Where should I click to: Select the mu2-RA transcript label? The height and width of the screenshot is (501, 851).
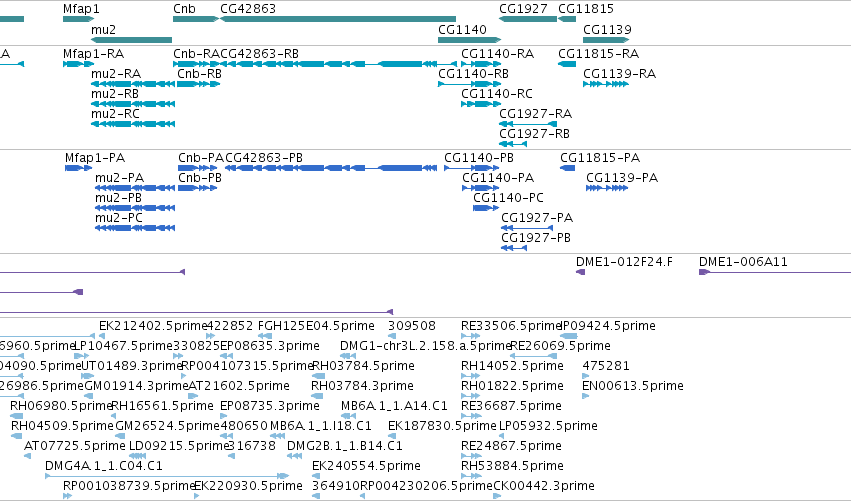(116, 74)
